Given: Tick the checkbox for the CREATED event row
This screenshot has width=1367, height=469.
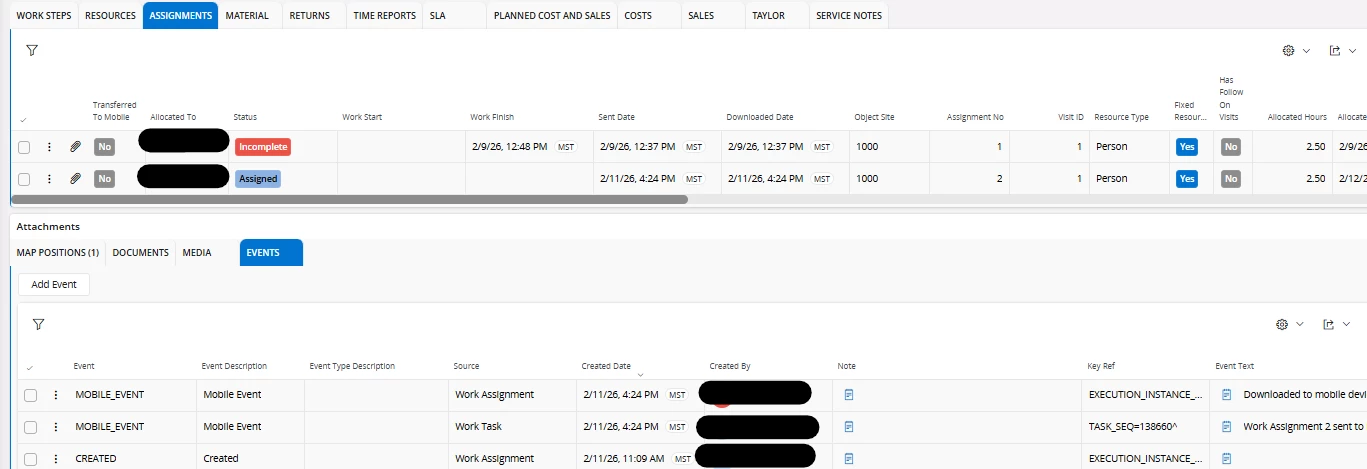Looking at the screenshot, I should click(x=31, y=459).
